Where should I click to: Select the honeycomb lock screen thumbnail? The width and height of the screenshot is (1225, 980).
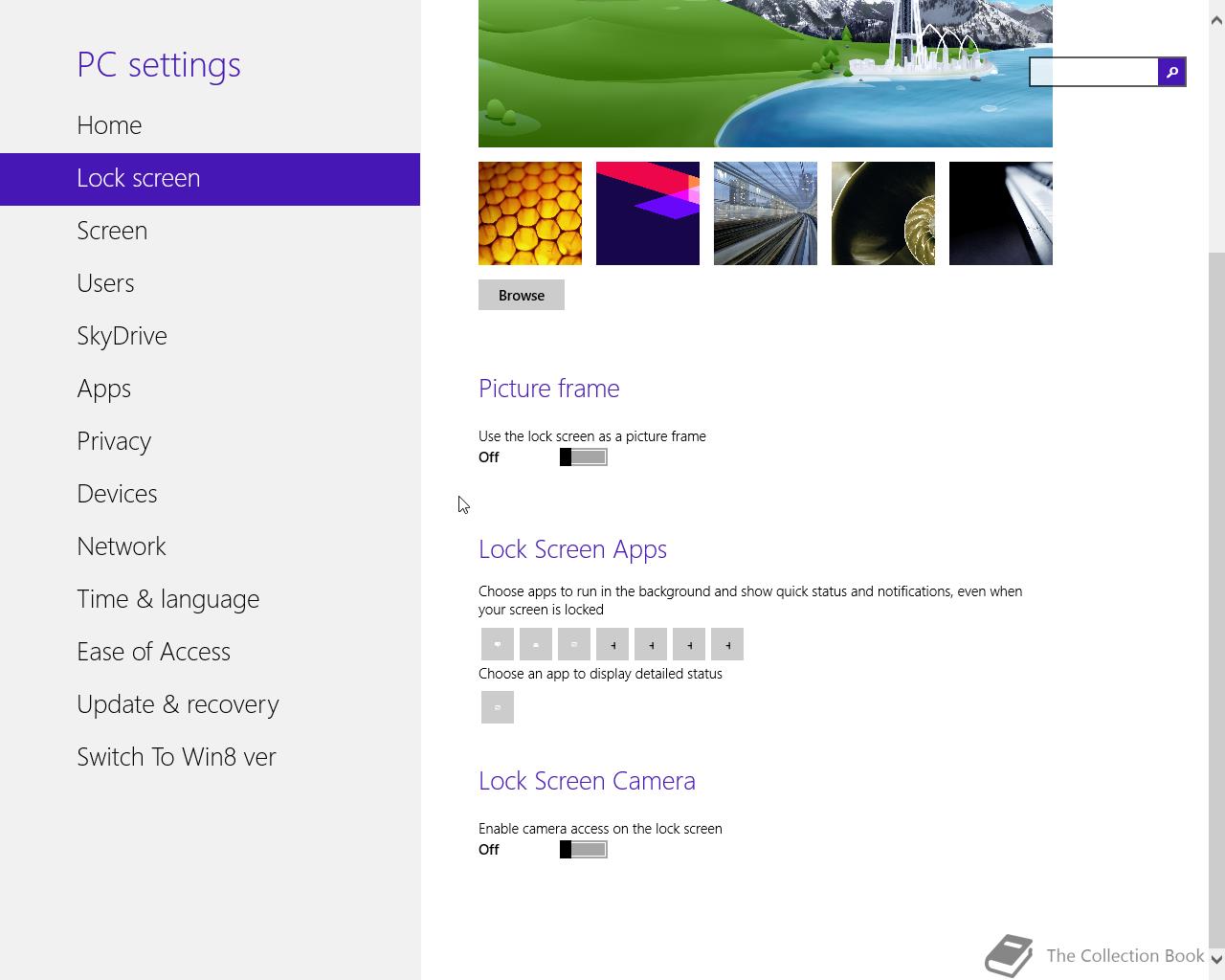(530, 213)
